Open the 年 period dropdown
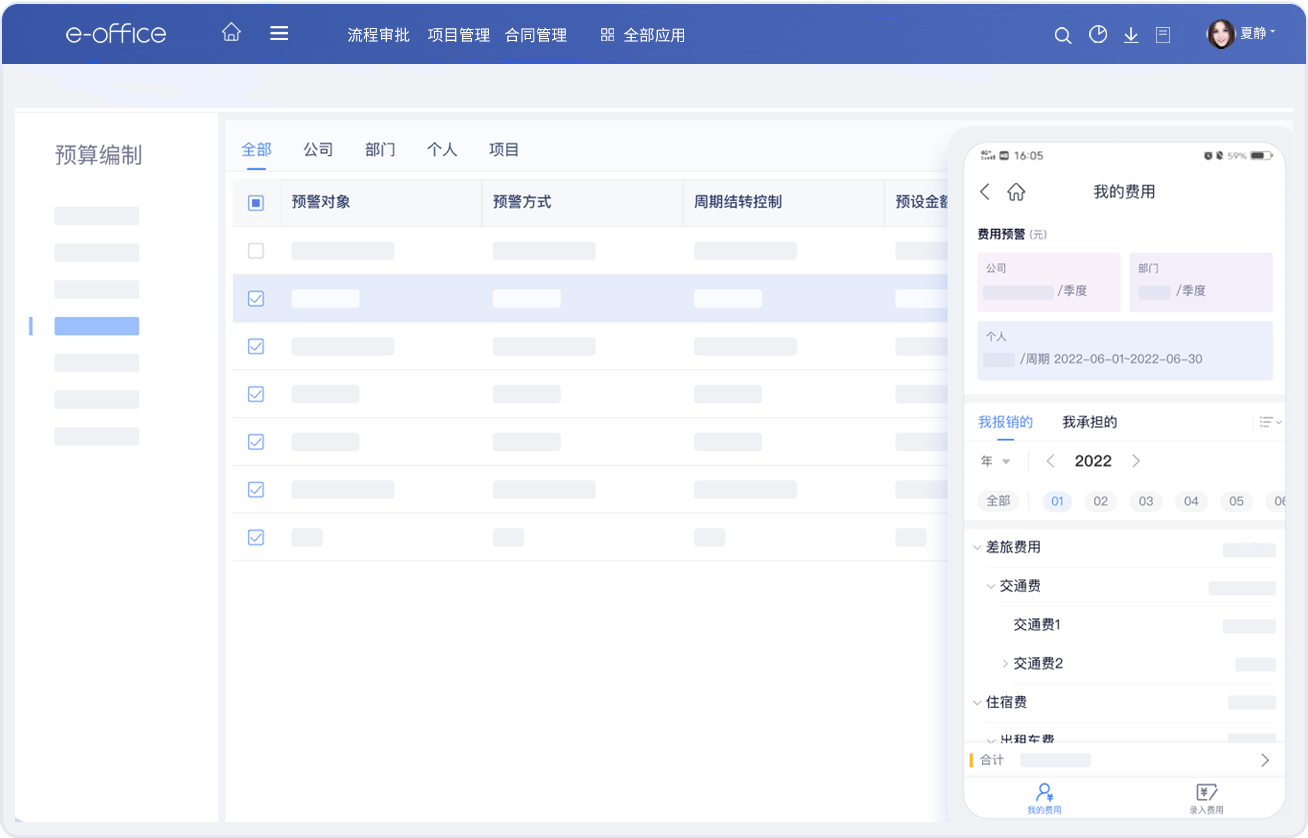Viewport: 1308px width, 838px height. pos(995,461)
